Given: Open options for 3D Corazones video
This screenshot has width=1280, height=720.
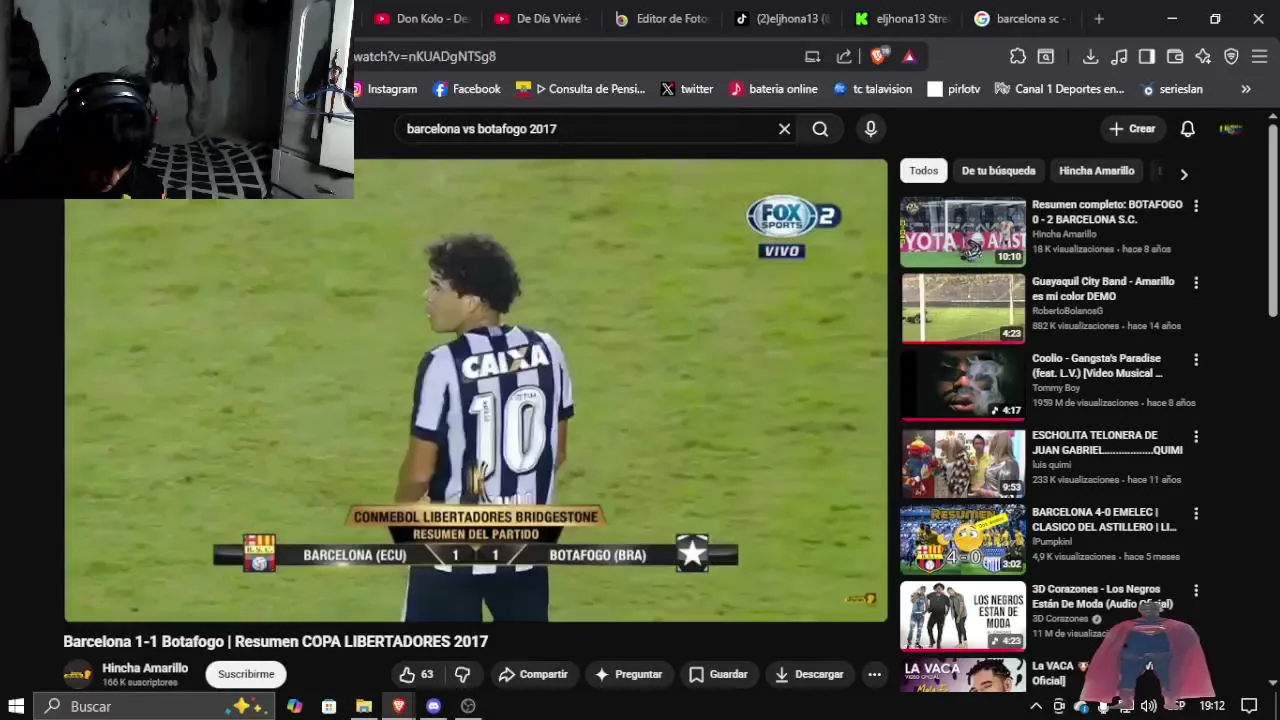Looking at the screenshot, I should coord(1196,591).
